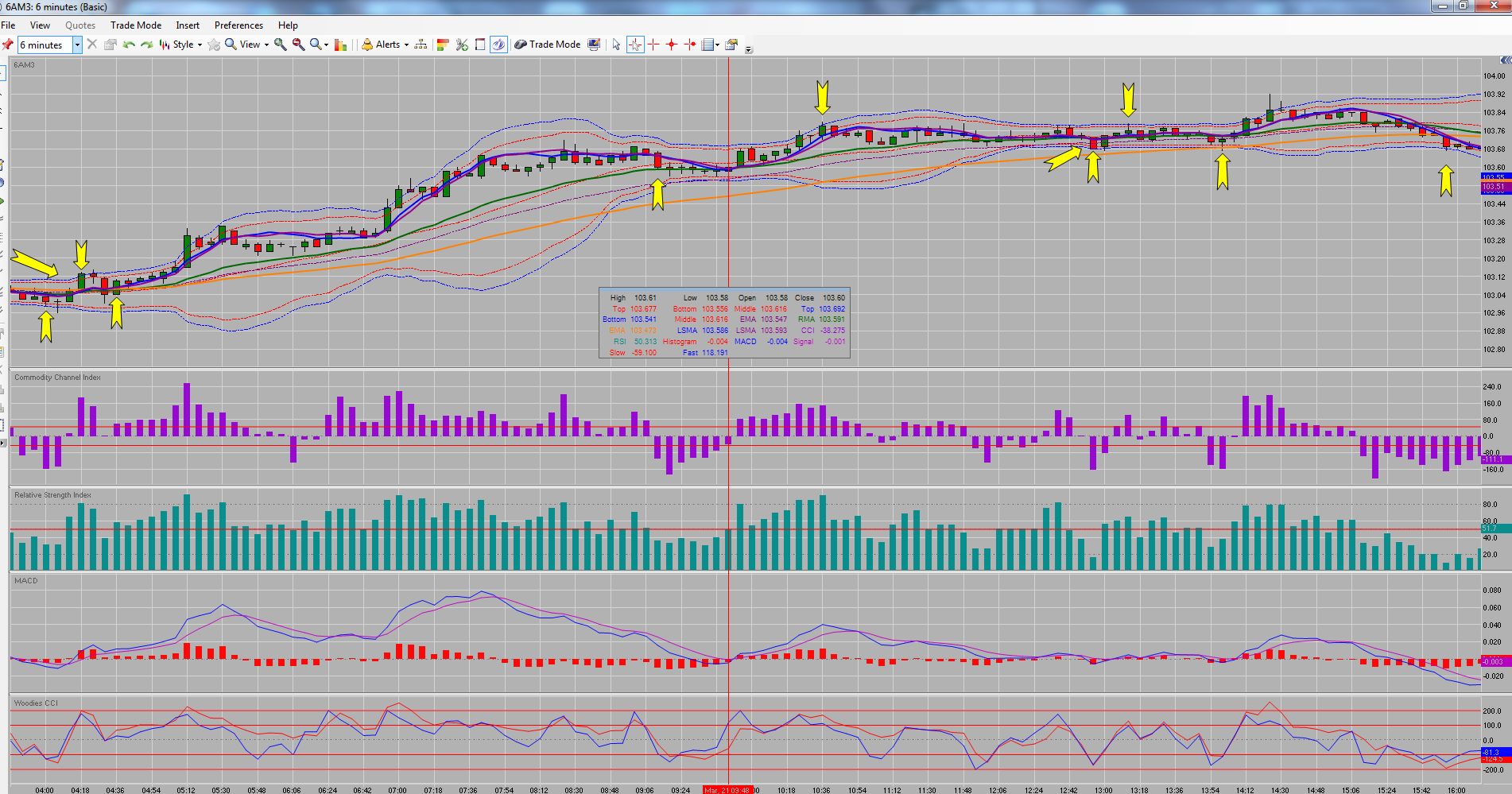The image size is (1512, 794).
Task: Toggle the highlighted blue swirl icon
Action: click(x=498, y=45)
